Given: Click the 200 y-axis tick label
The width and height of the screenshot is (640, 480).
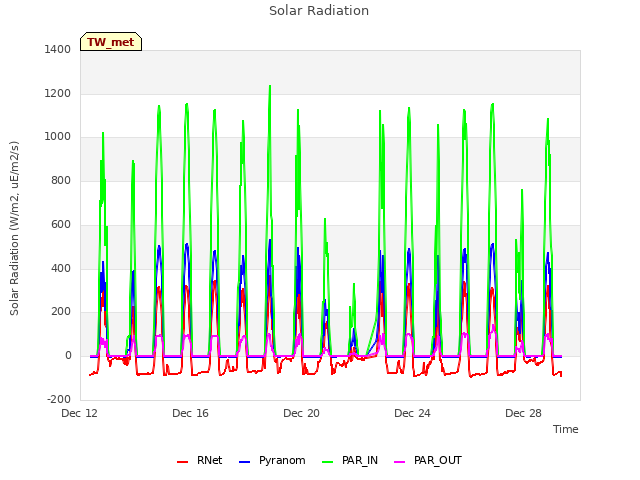Looking at the screenshot, I should point(61,311).
